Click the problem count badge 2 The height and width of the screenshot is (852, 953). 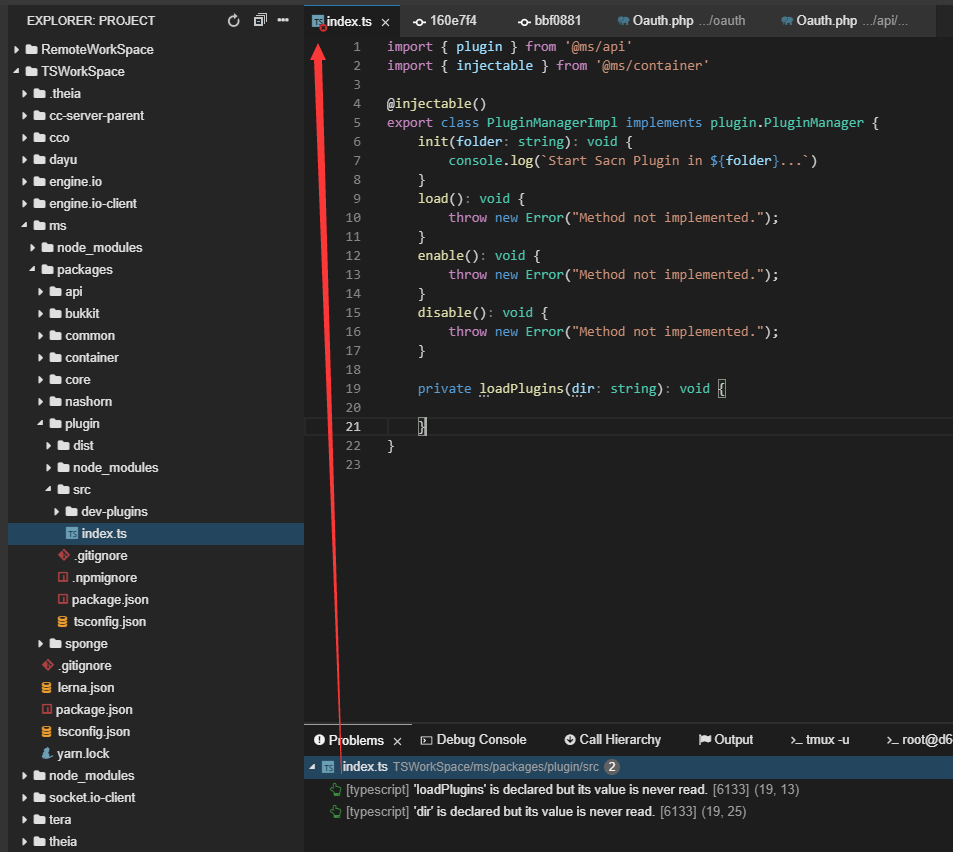612,767
